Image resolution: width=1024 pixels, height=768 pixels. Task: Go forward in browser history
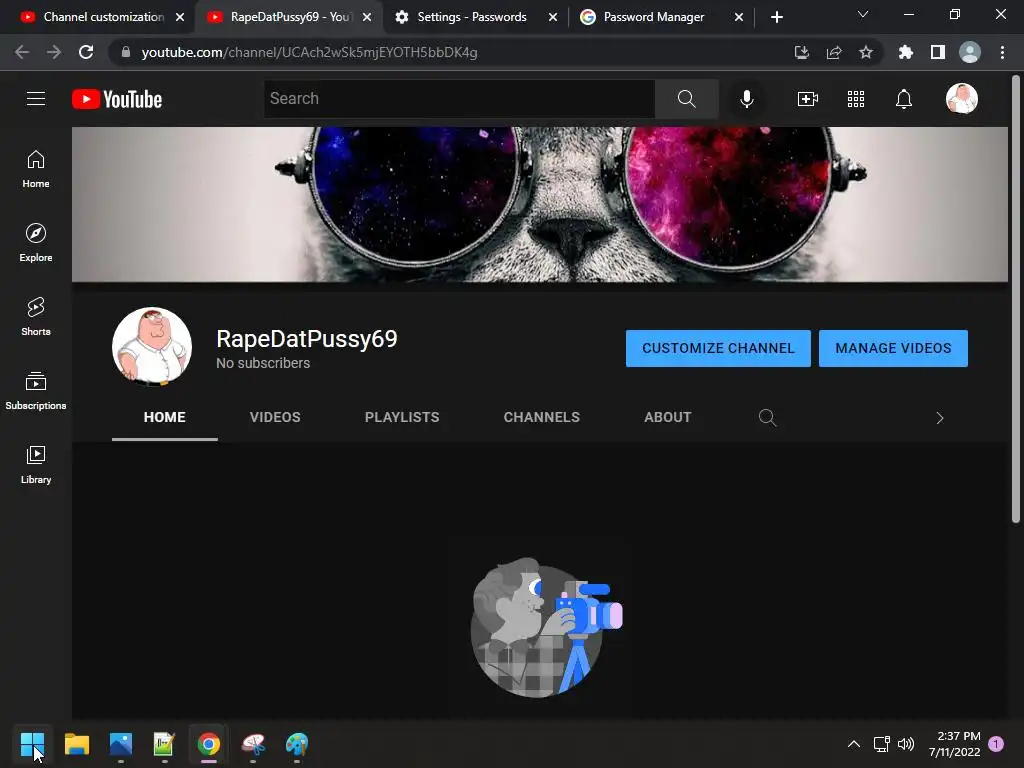point(54,52)
